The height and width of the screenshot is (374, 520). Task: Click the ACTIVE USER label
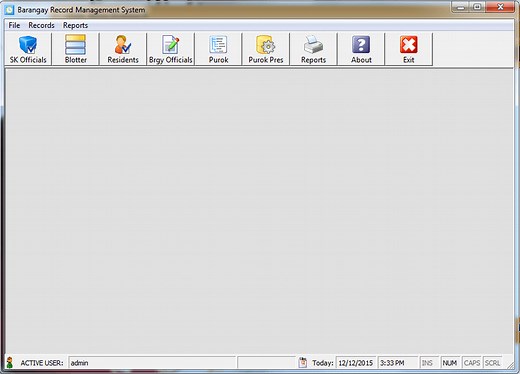42,363
